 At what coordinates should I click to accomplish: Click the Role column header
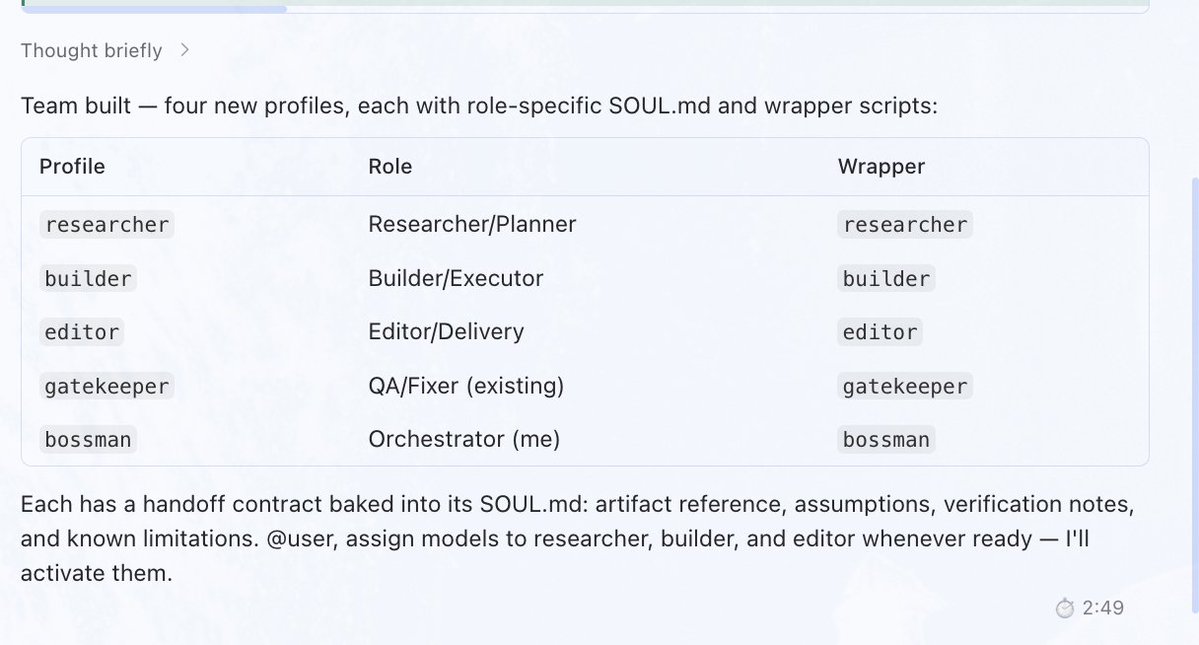[390, 167]
